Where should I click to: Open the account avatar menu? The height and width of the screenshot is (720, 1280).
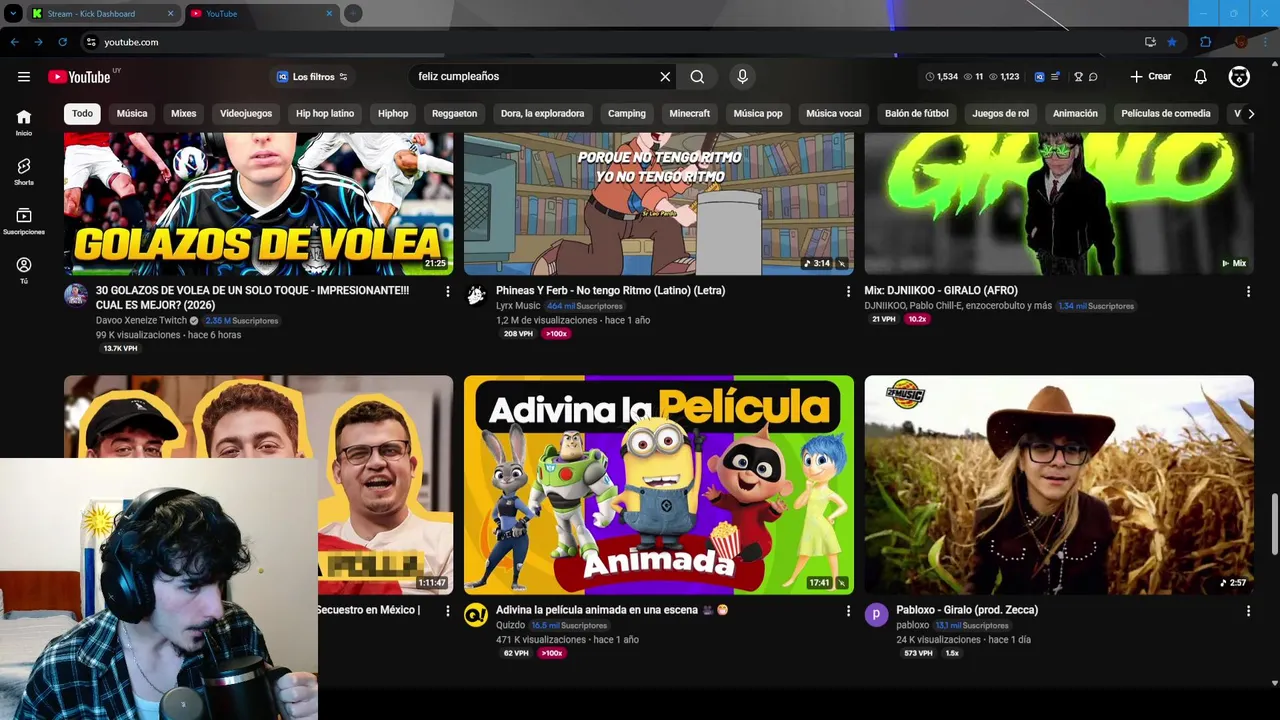[x=1239, y=76]
